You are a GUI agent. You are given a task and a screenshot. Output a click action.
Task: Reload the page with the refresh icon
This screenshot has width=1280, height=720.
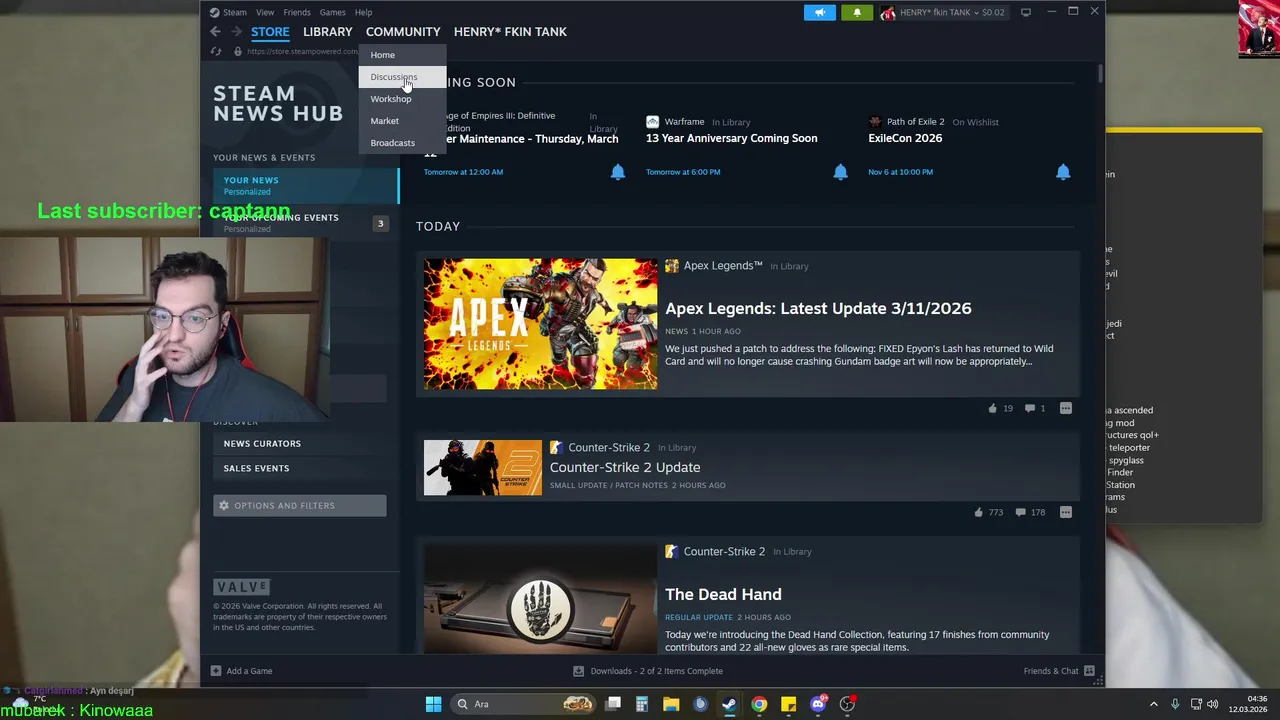216,51
